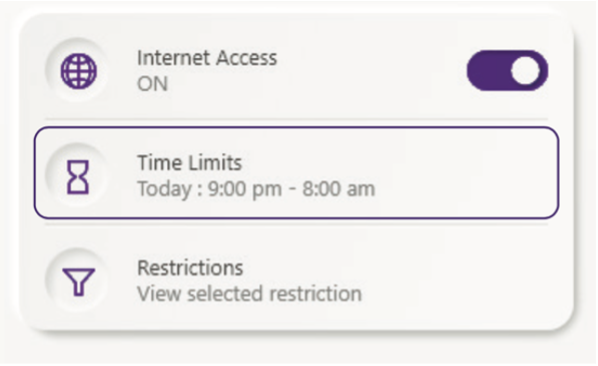Click the ON status text

coord(152,84)
